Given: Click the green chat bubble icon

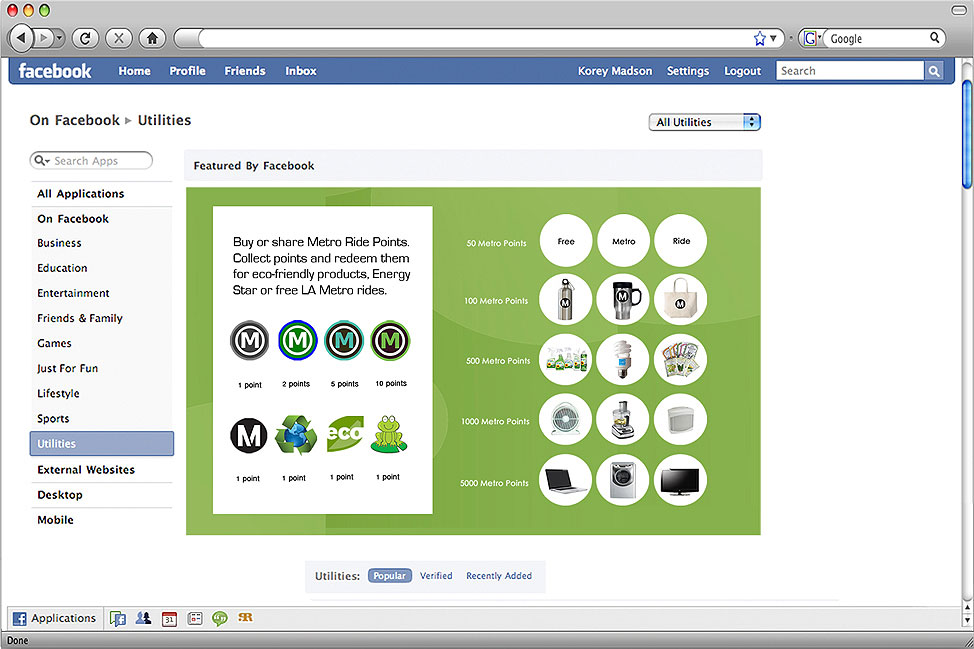Looking at the screenshot, I should [220, 618].
